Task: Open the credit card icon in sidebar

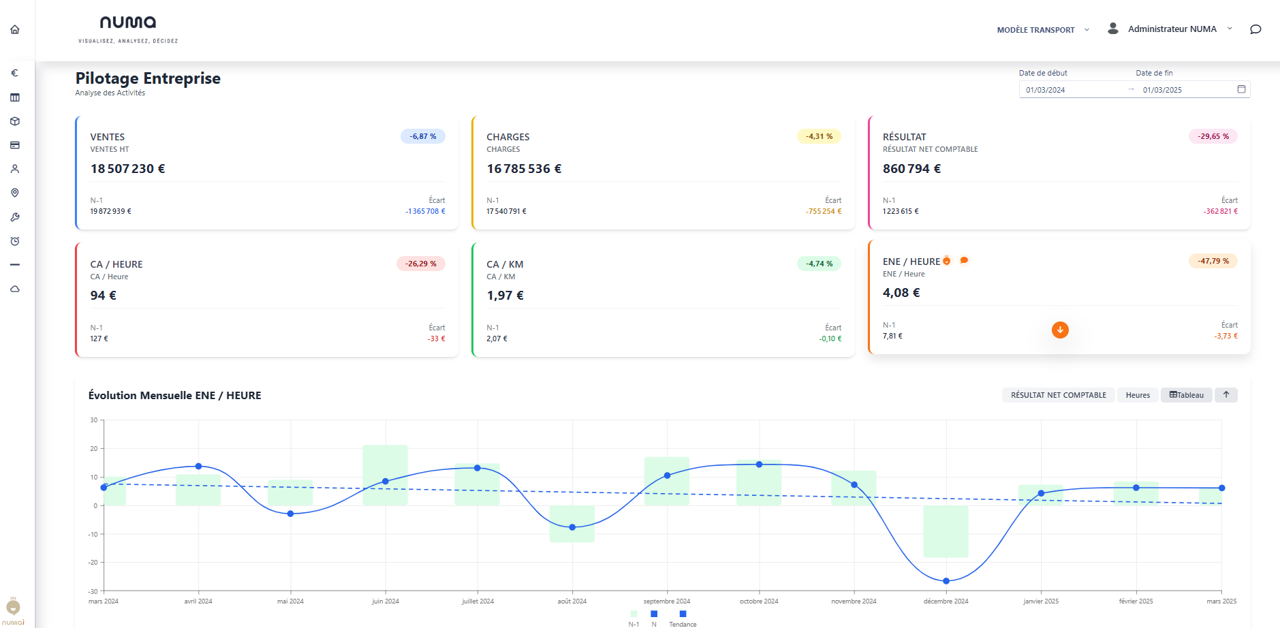Action: pyautogui.click(x=15, y=145)
